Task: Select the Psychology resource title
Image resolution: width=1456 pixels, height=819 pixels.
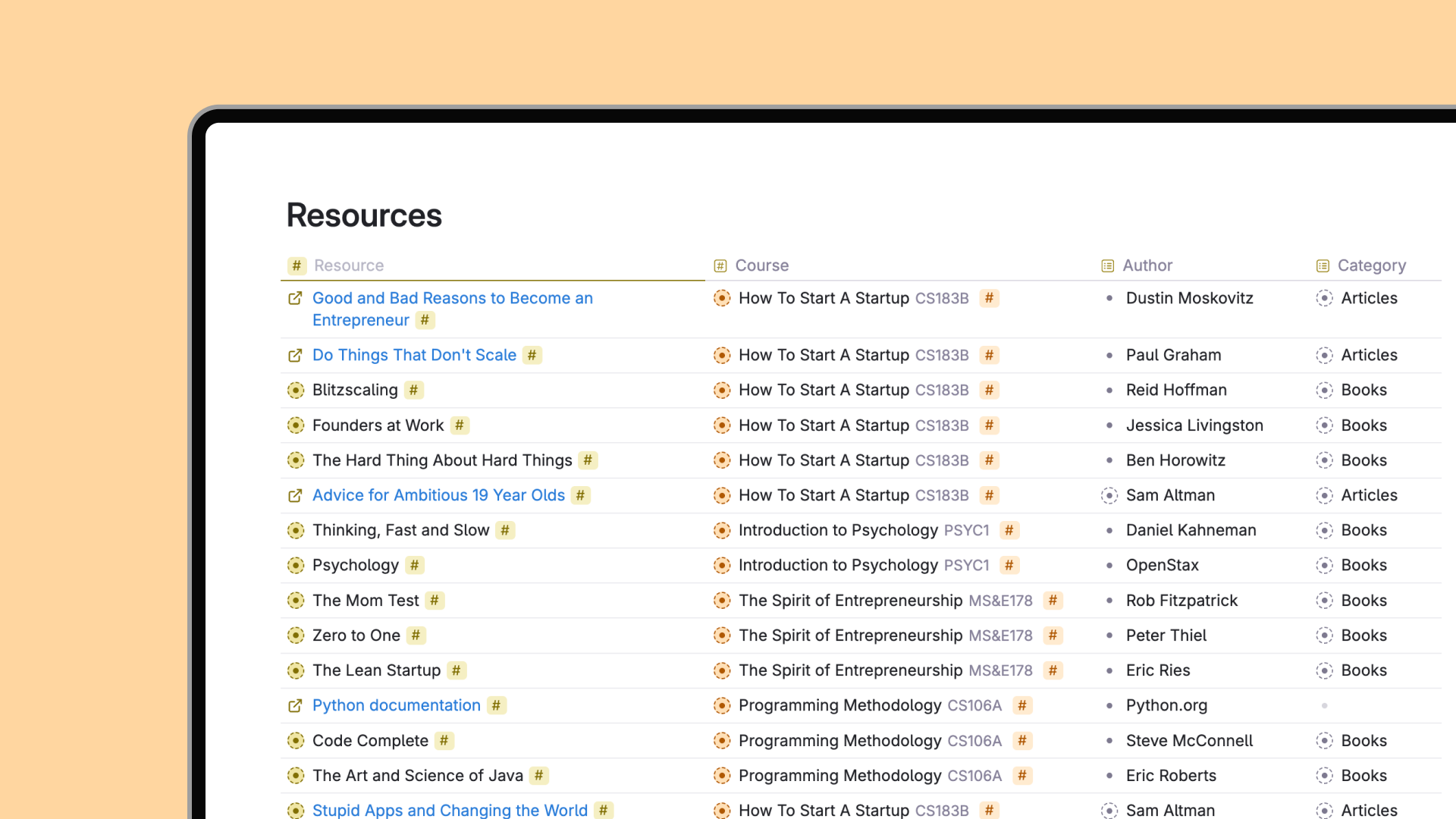Action: click(355, 566)
